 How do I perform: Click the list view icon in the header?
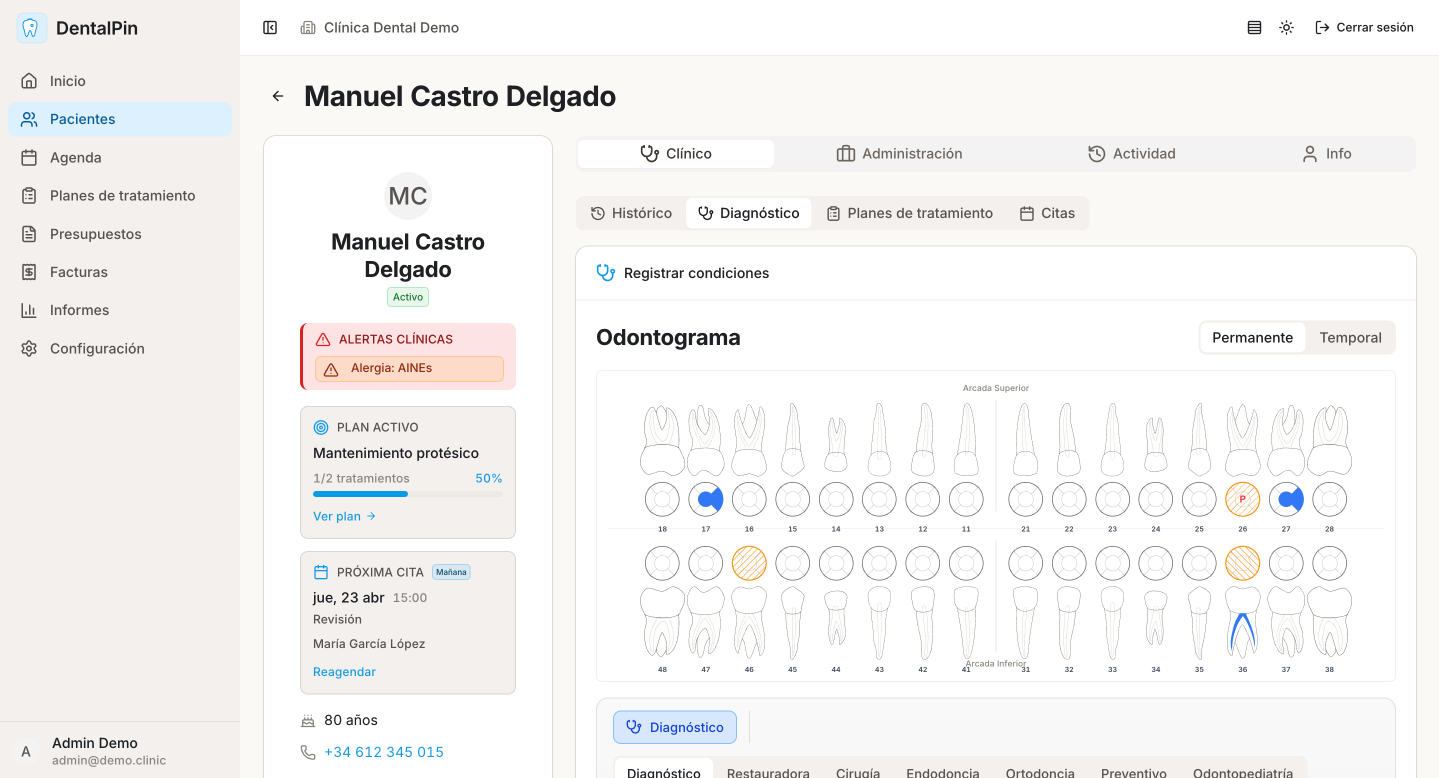(1254, 28)
